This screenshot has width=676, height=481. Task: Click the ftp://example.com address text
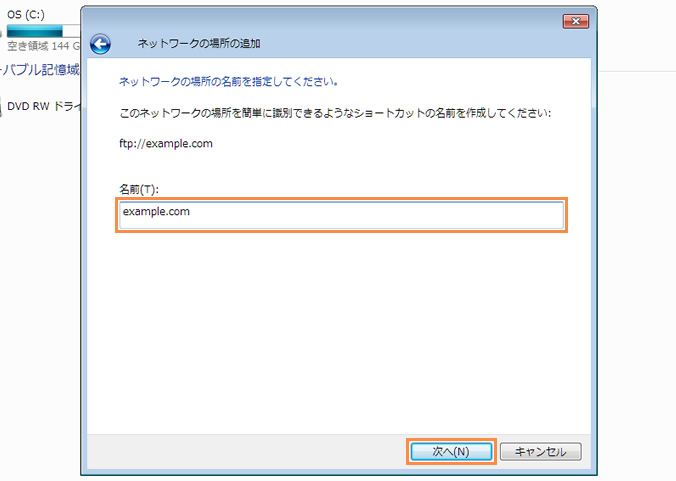[x=165, y=143]
